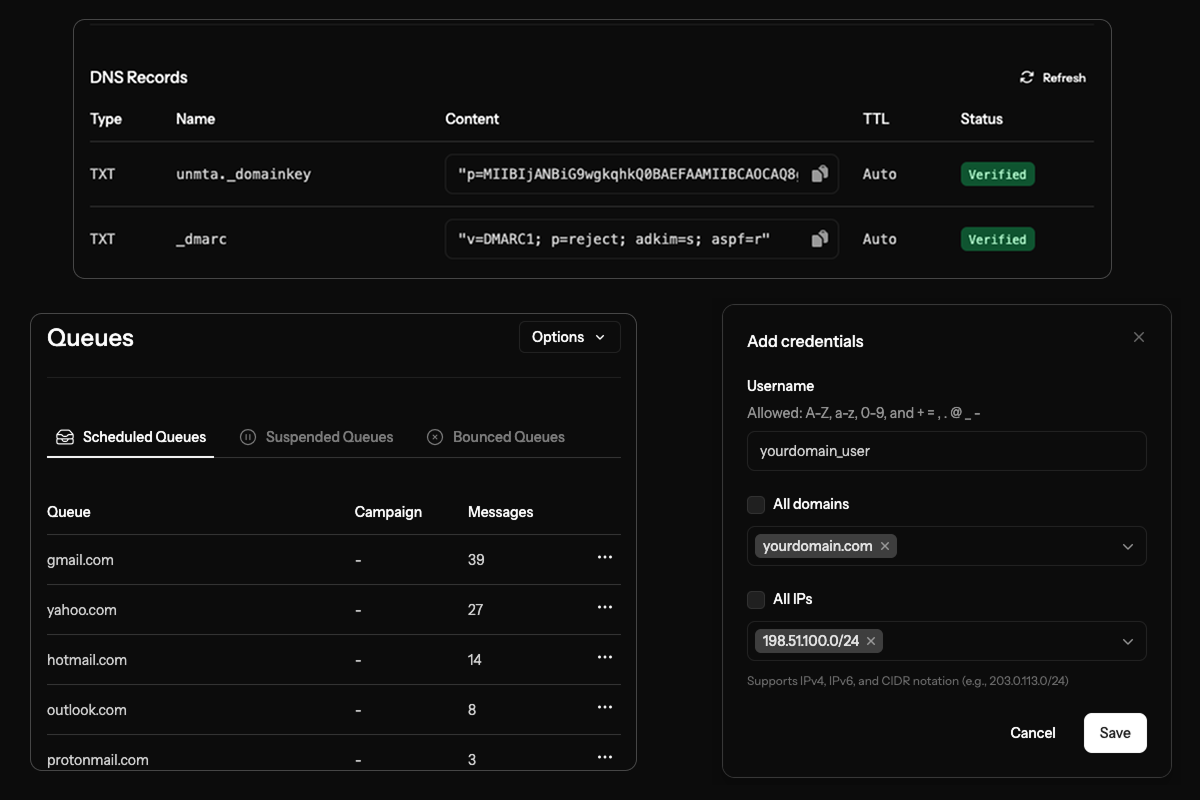Viewport: 1200px width, 800px height.
Task: Expand the IP addresses selection dropdown
Action: (1127, 642)
